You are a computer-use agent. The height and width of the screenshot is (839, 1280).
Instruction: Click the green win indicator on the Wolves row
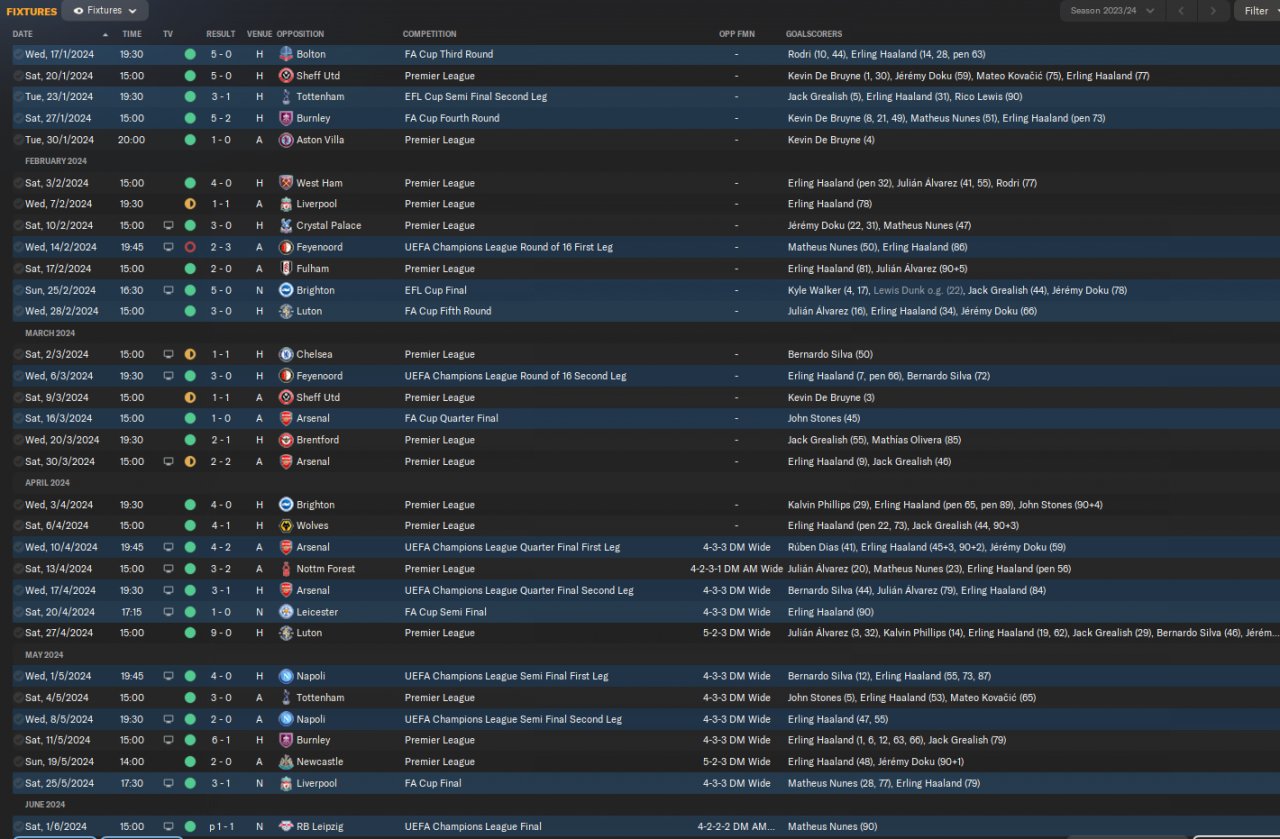point(190,526)
